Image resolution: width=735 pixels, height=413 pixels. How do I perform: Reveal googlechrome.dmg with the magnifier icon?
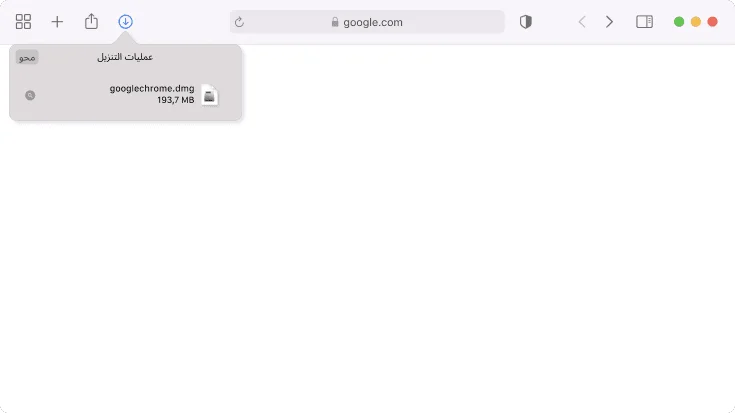coord(30,95)
